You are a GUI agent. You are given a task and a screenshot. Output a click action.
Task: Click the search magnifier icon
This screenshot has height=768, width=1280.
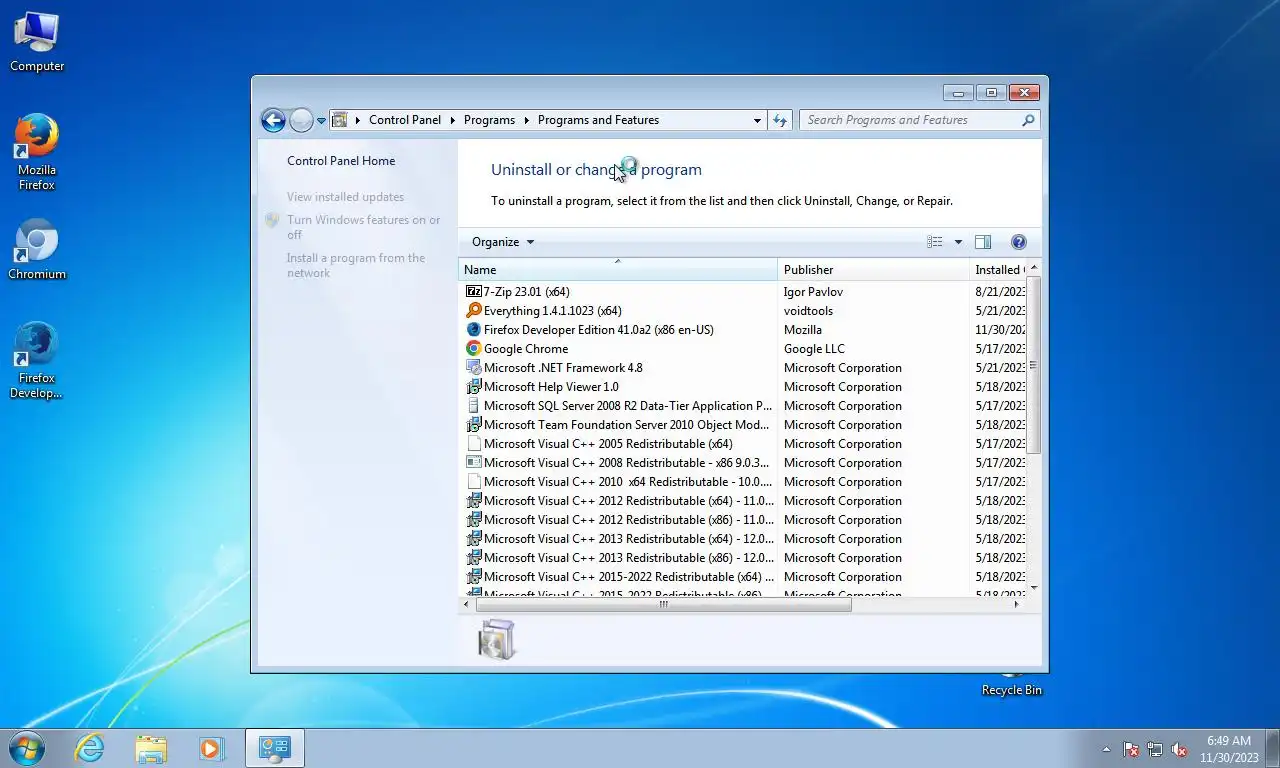point(1028,120)
